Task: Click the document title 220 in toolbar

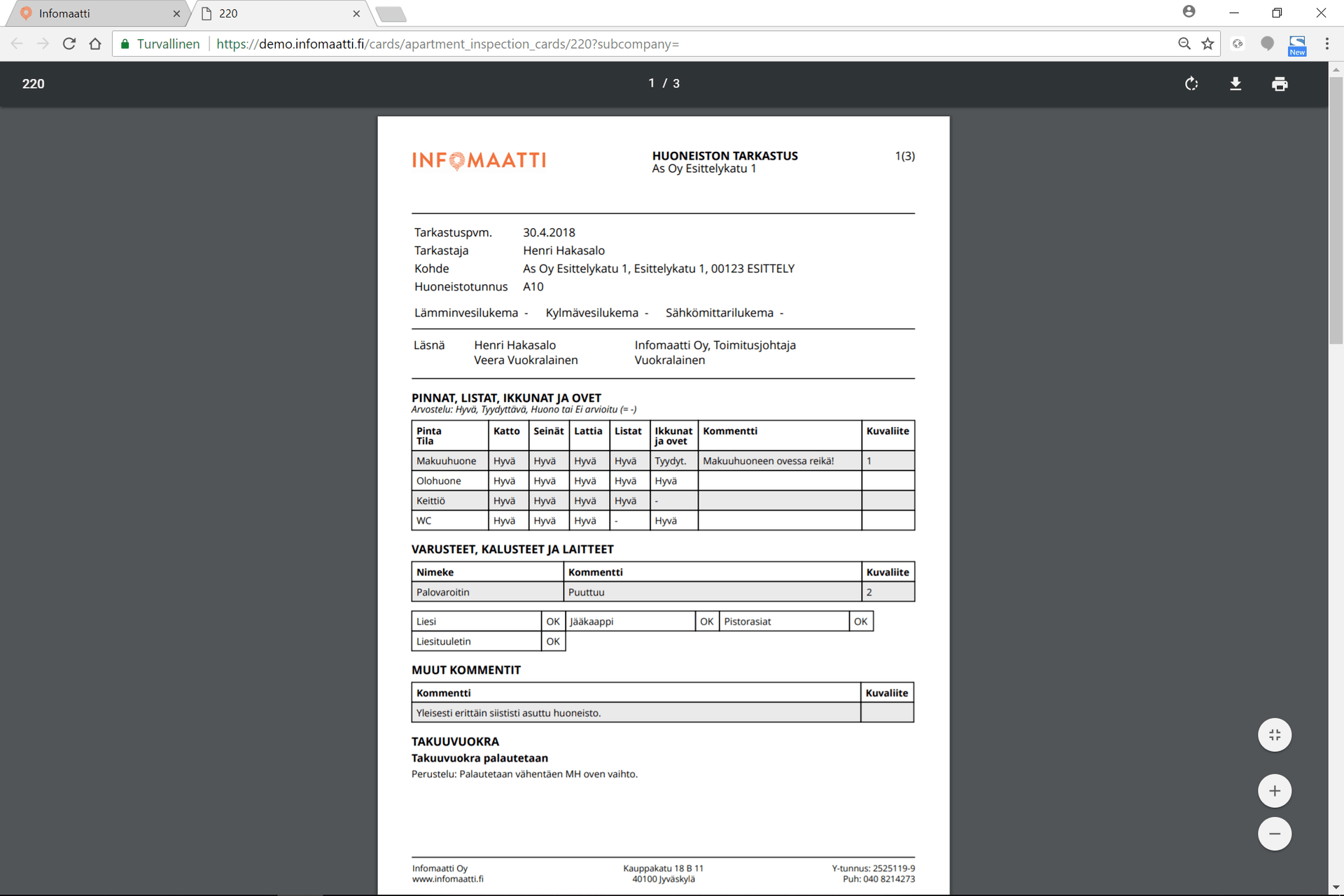Action: coord(33,84)
